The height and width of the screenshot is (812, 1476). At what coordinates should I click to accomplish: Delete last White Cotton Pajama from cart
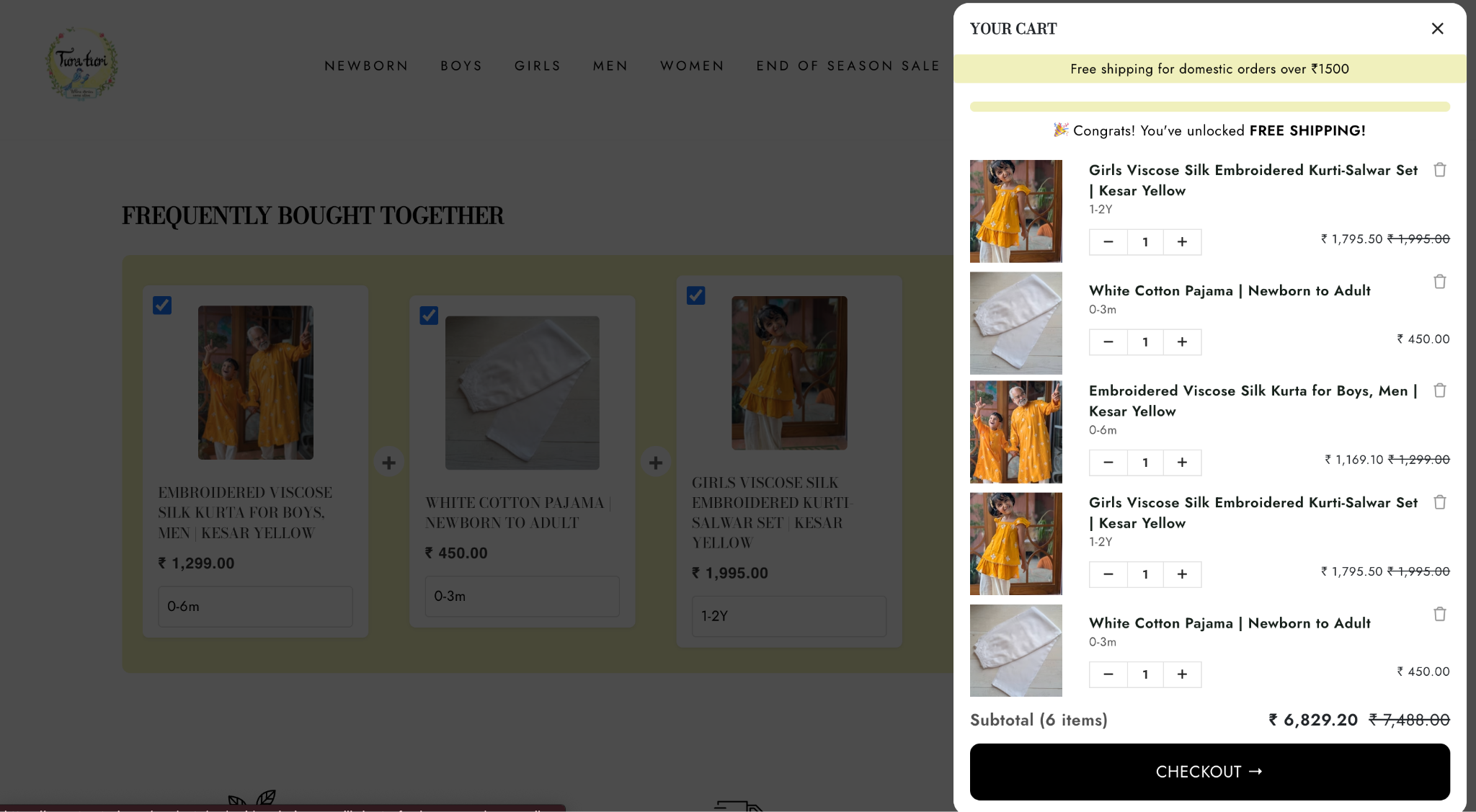tap(1439, 614)
